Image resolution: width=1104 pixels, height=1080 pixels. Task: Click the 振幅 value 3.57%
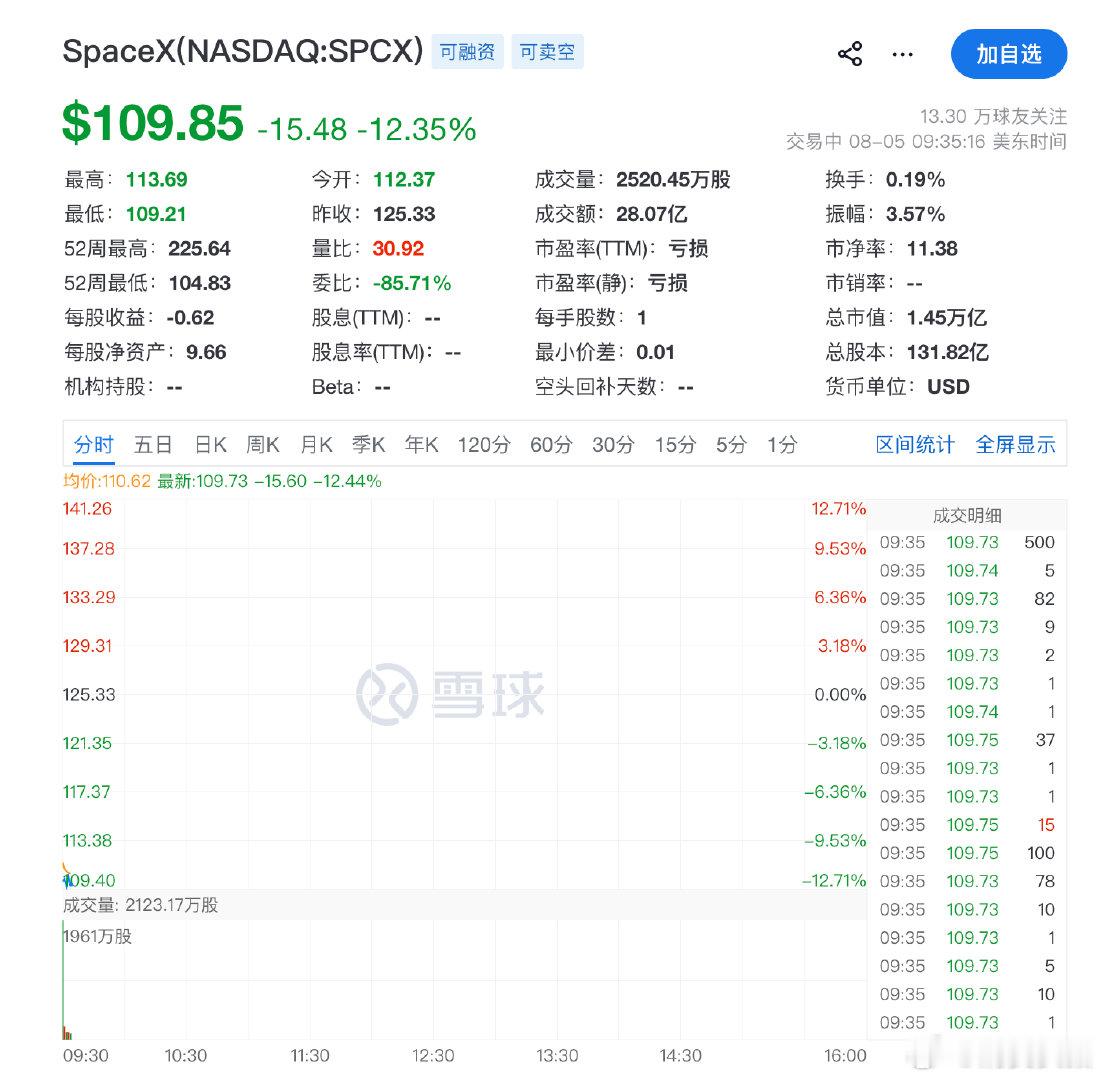pos(915,214)
